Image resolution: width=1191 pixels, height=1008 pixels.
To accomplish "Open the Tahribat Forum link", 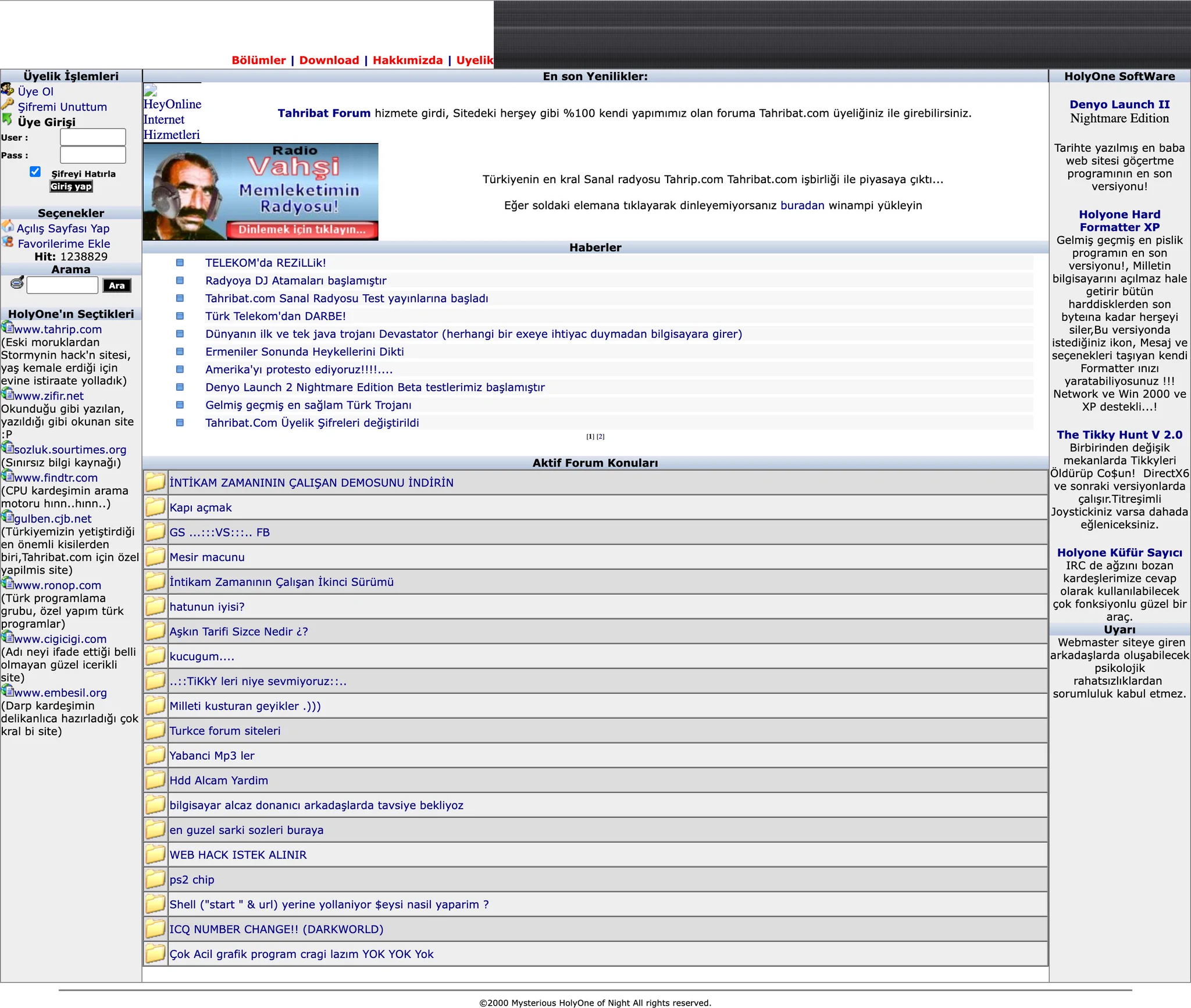I will point(324,113).
